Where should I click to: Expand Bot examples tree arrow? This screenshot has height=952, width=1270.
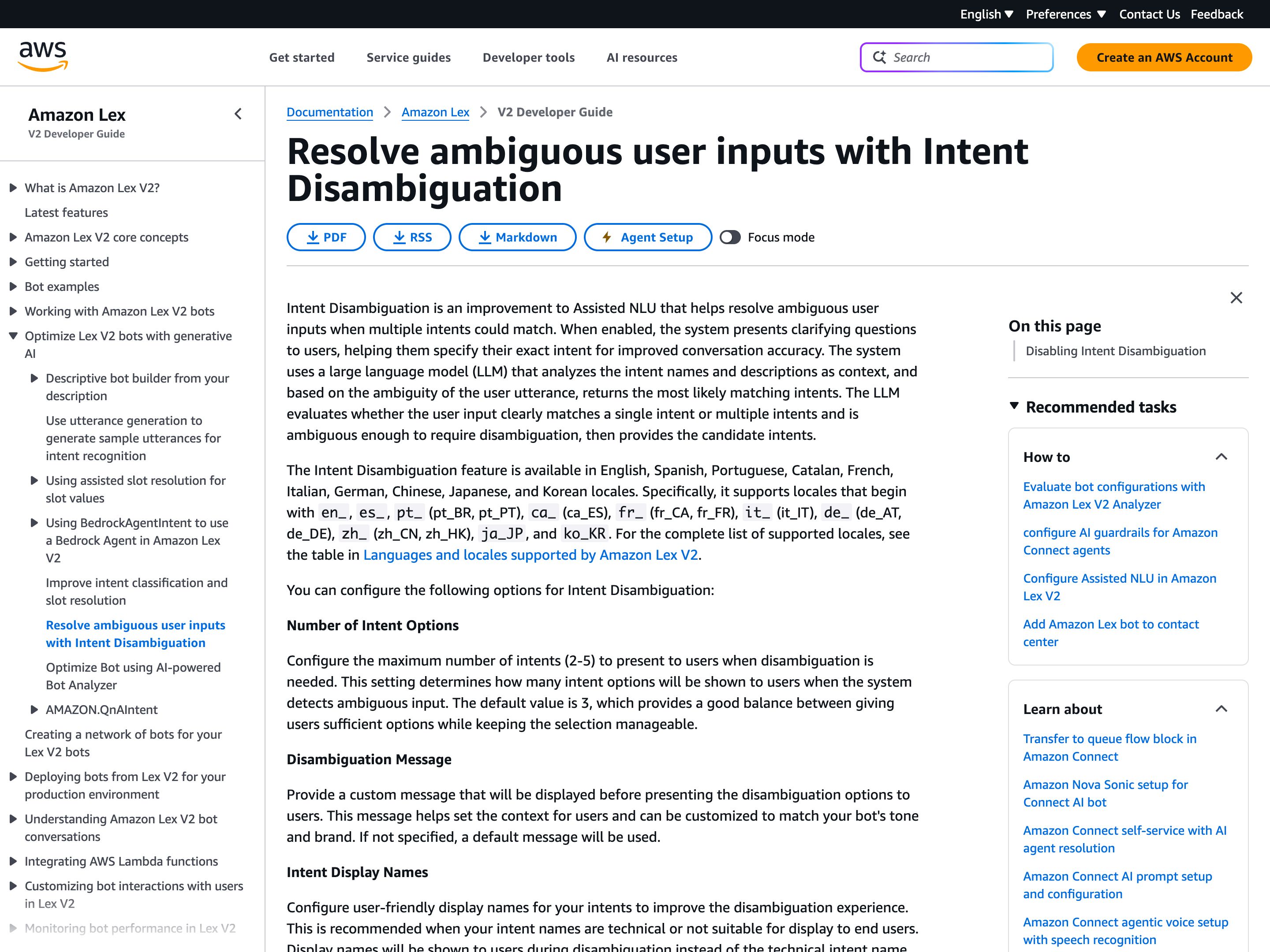(x=13, y=286)
